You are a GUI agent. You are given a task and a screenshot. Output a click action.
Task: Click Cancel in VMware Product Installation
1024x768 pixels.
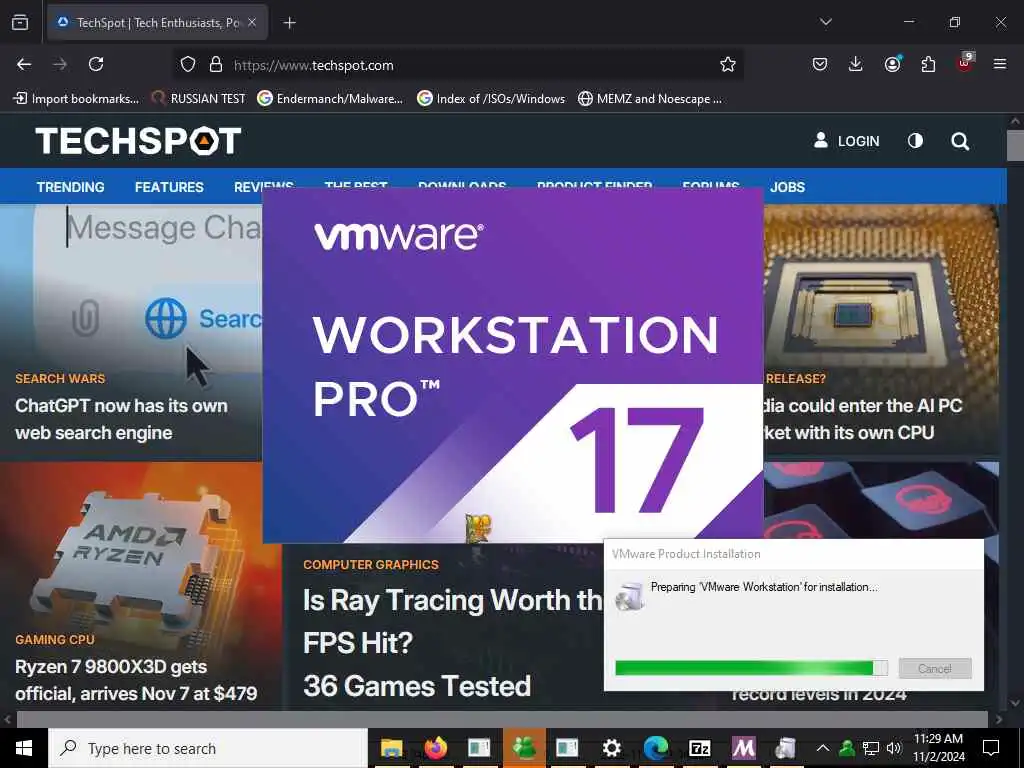pos(935,669)
